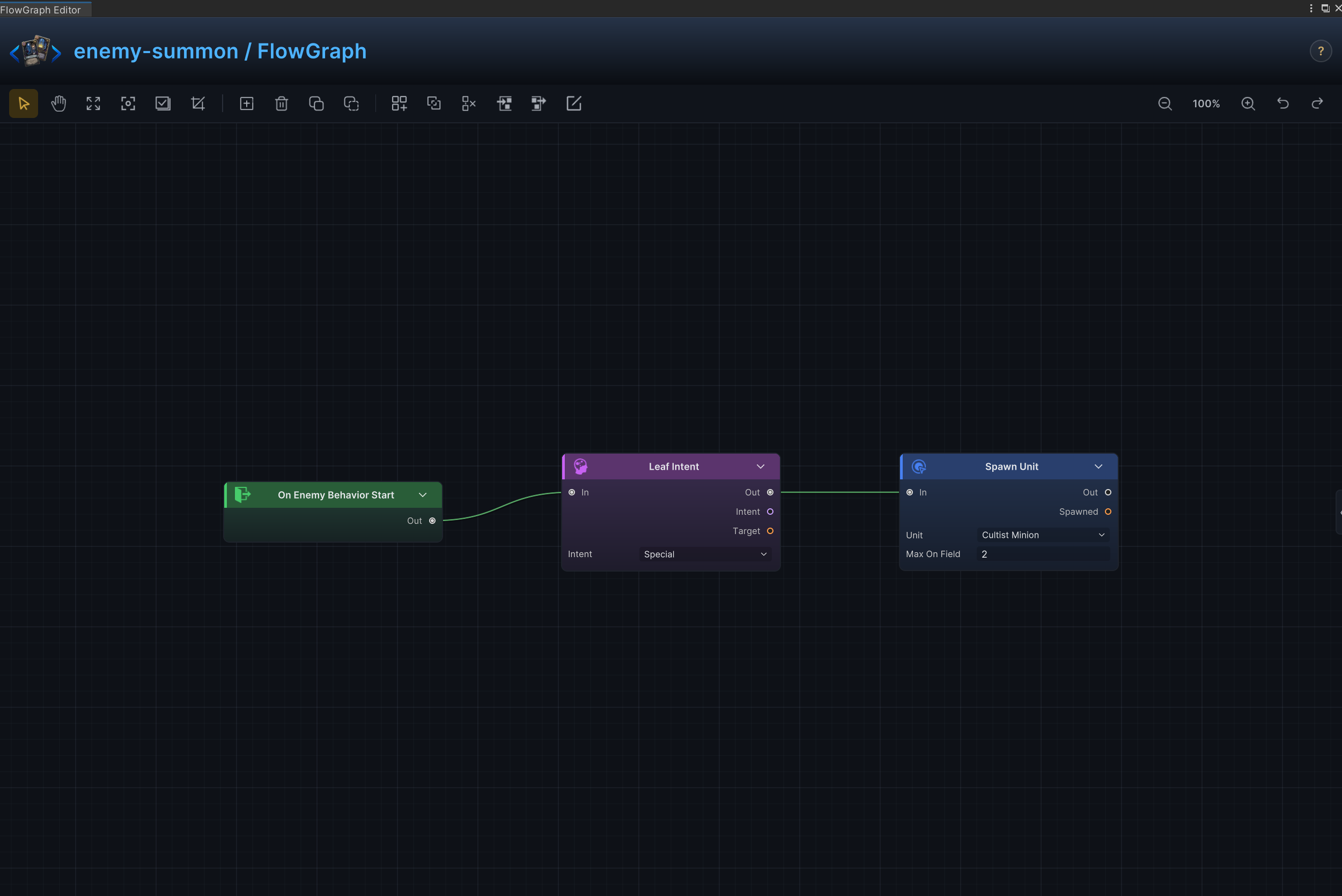Zoom out with the minus magnifier

[1165, 103]
